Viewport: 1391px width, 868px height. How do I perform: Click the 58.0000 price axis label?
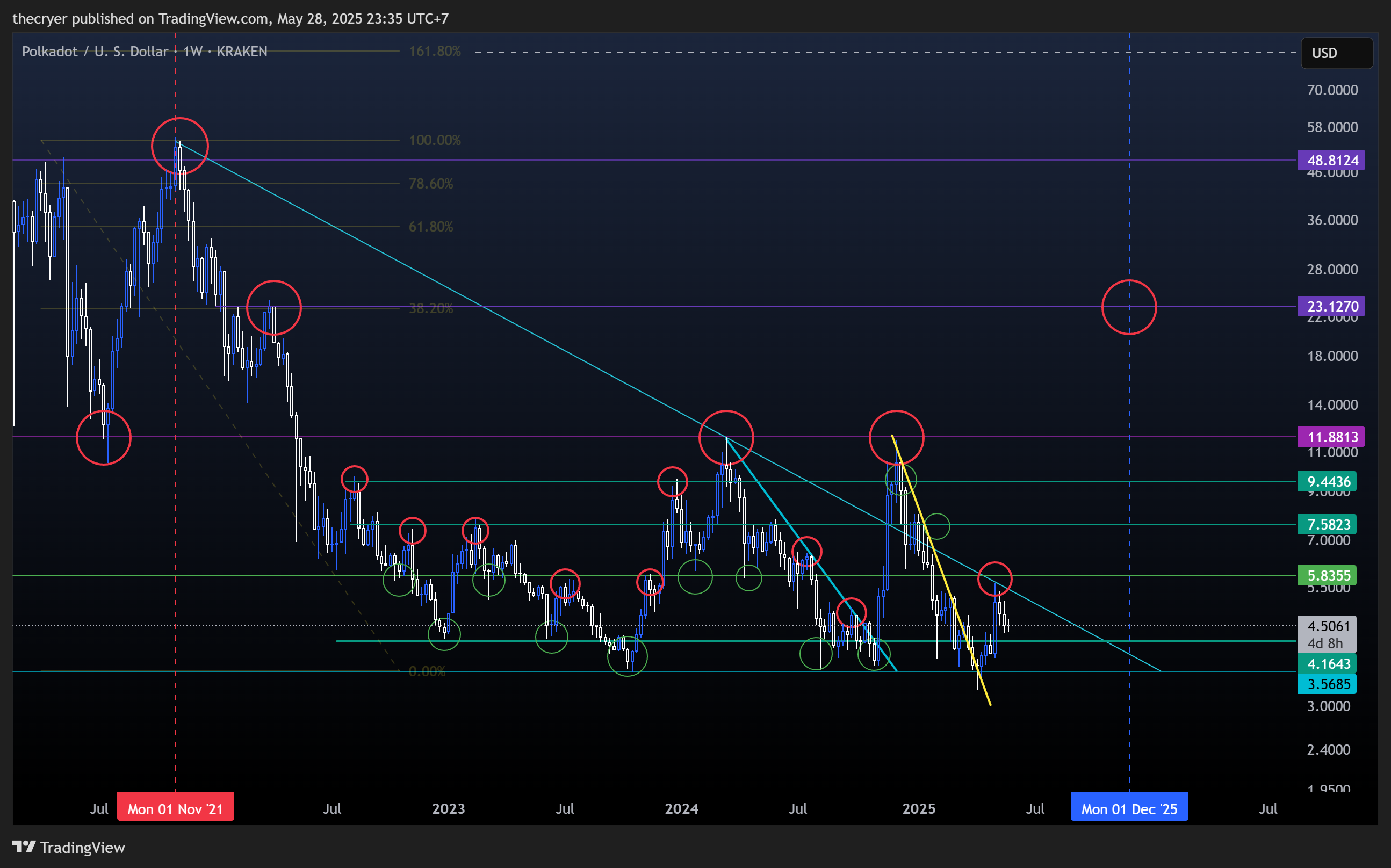(x=1332, y=127)
